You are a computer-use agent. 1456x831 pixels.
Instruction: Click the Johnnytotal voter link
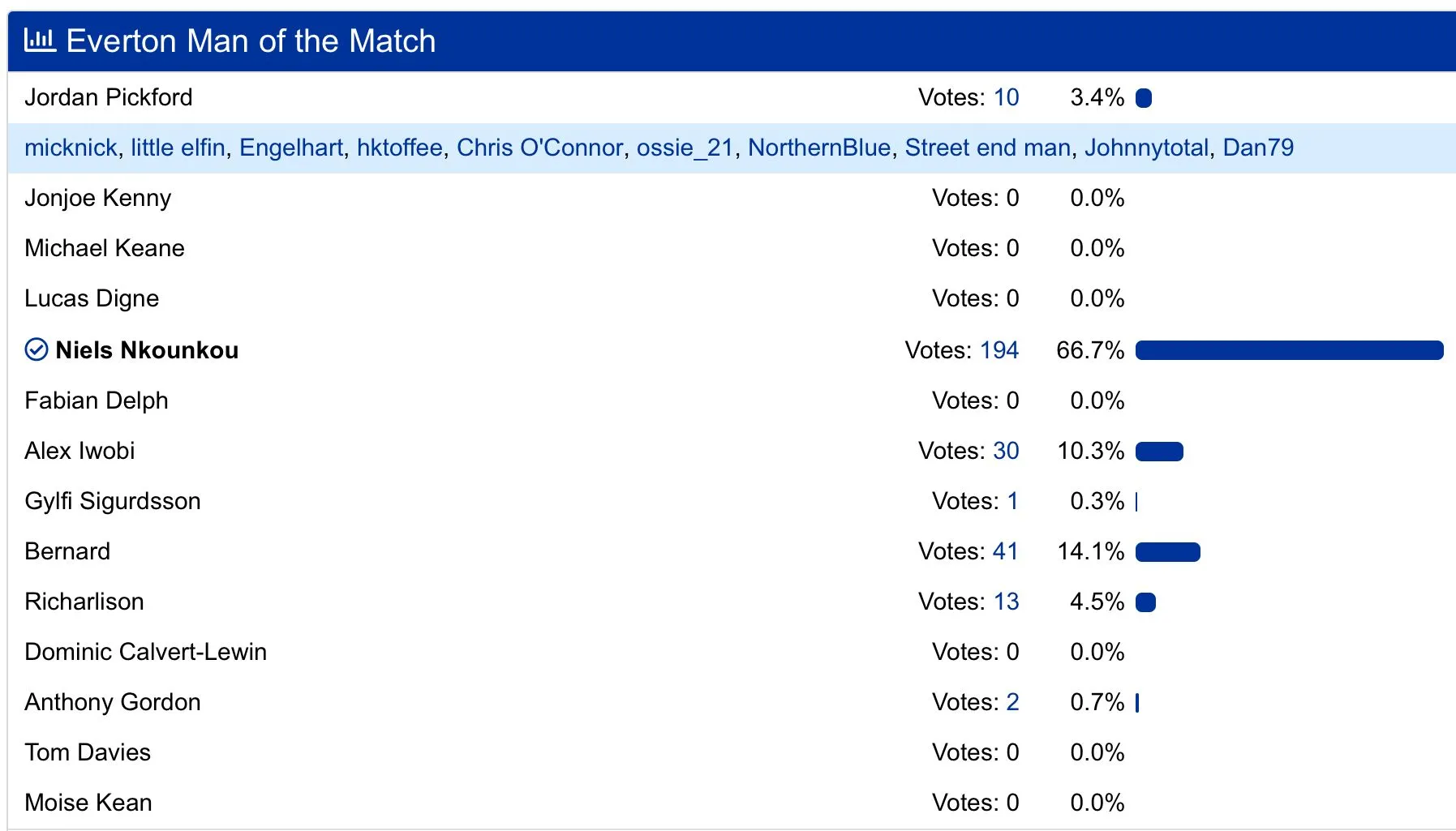pos(1146,148)
